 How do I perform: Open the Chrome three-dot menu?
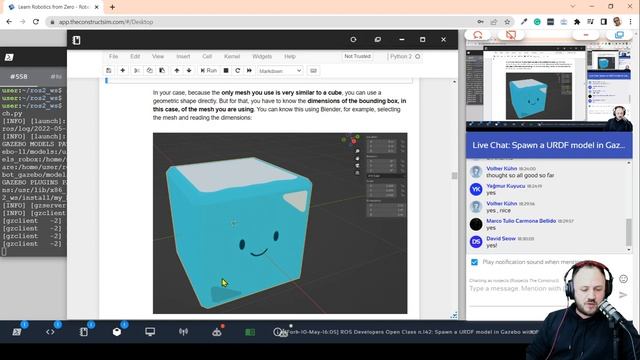click(x=631, y=22)
